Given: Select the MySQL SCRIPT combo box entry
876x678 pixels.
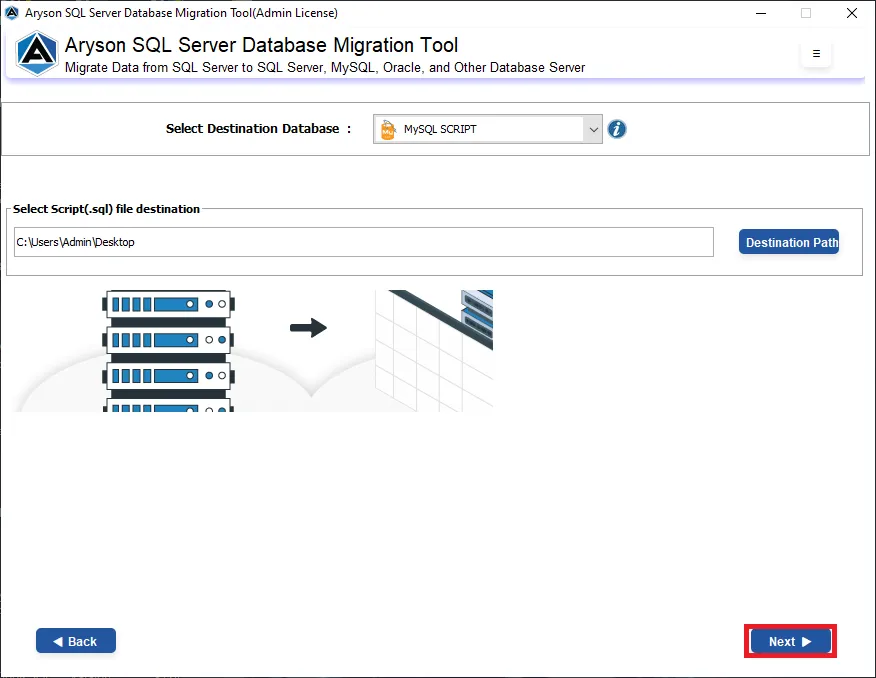Looking at the screenshot, I should point(488,129).
